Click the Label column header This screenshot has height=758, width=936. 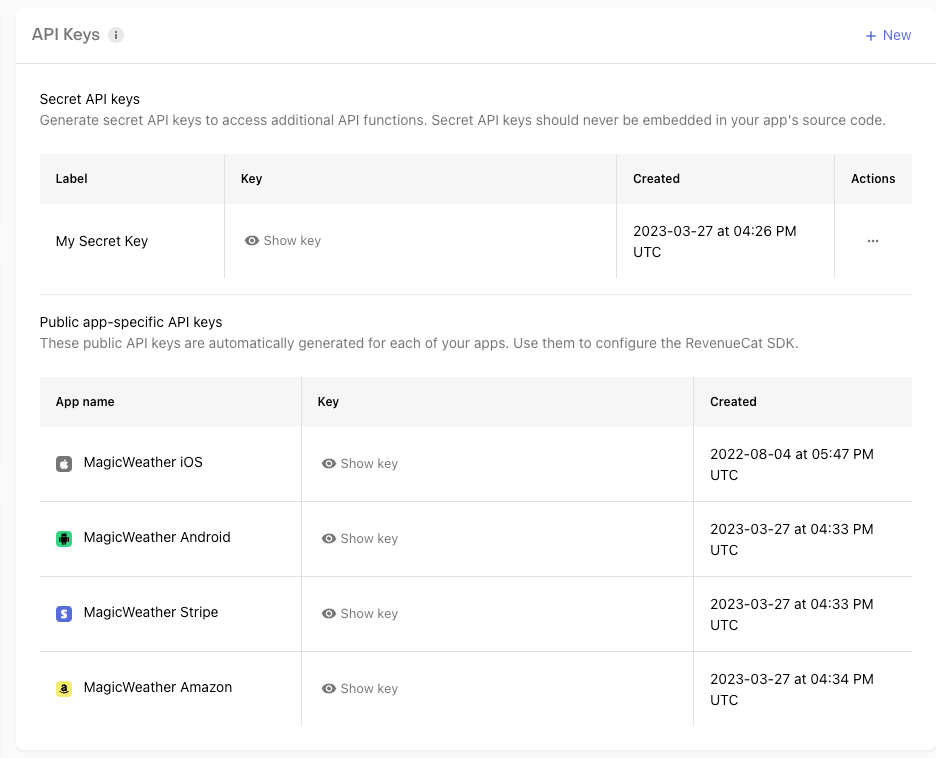click(72, 179)
